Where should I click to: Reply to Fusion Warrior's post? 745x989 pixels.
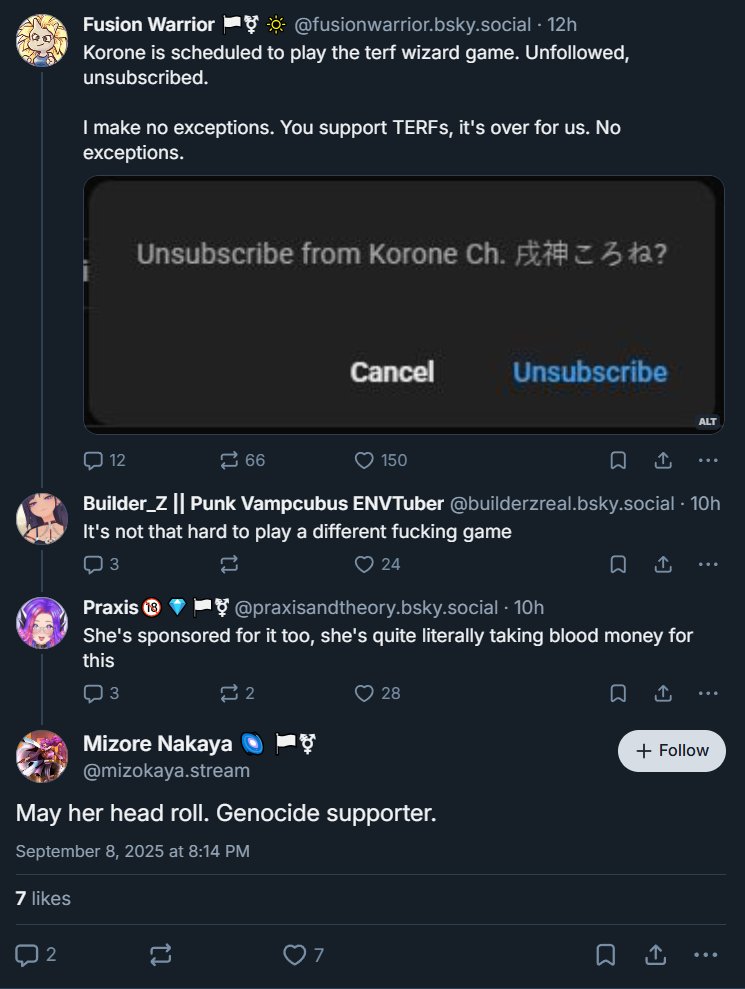point(94,460)
